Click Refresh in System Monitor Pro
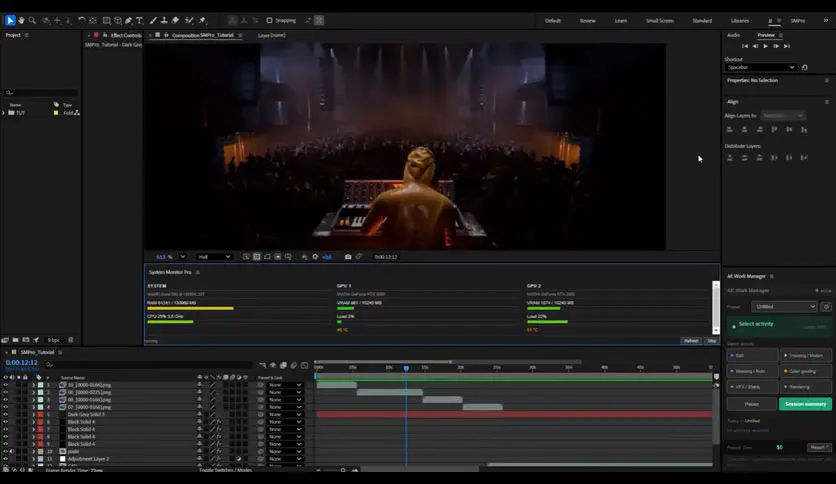 point(691,341)
